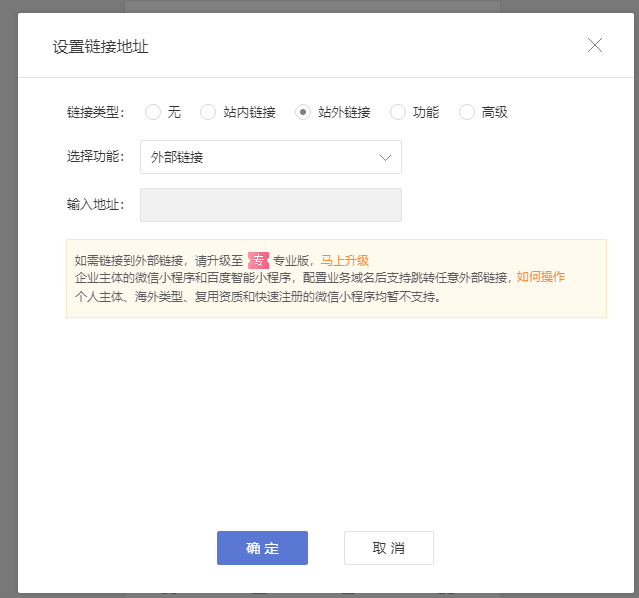The width and height of the screenshot is (639, 598).
Task: Close the 设置链接地址 dialog with X icon
Action: coord(595,45)
